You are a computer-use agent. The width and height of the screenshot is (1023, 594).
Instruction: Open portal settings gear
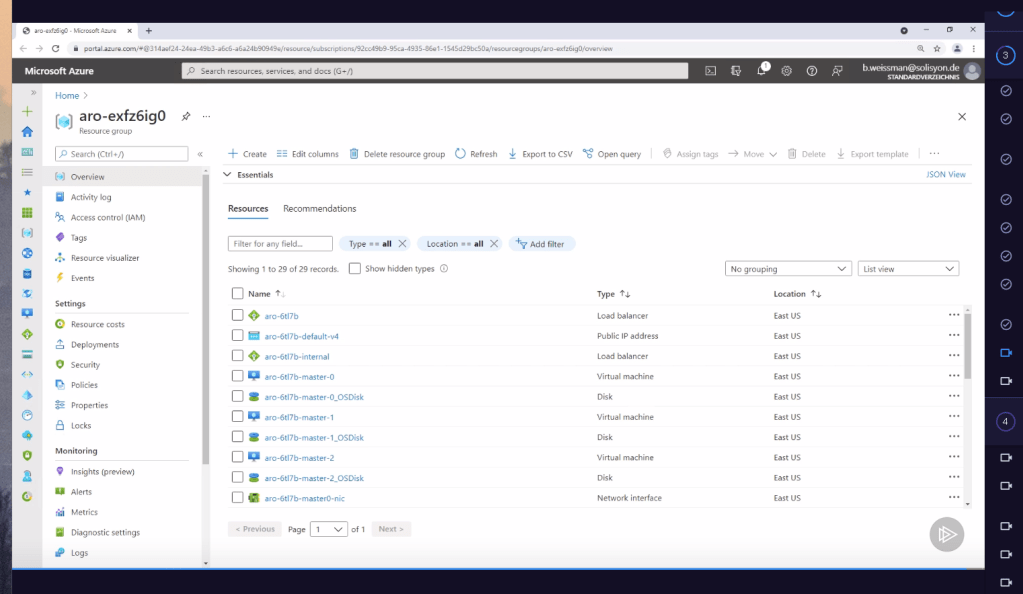pyautogui.click(x=787, y=70)
